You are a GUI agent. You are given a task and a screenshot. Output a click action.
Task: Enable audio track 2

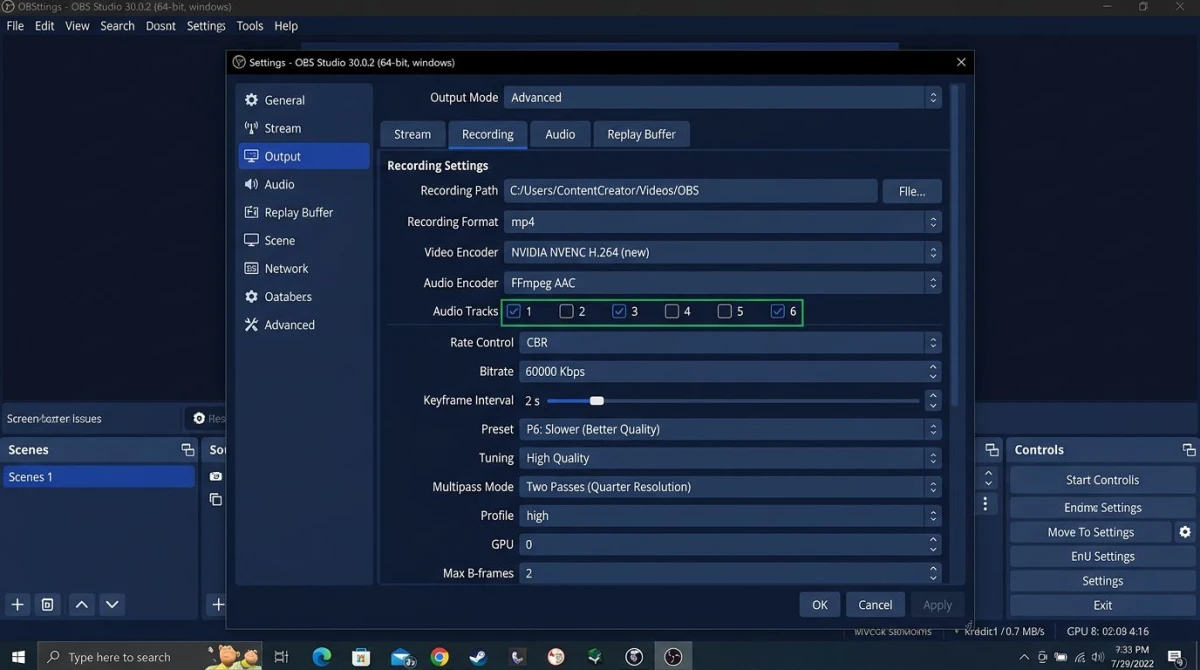tap(566, 311)
